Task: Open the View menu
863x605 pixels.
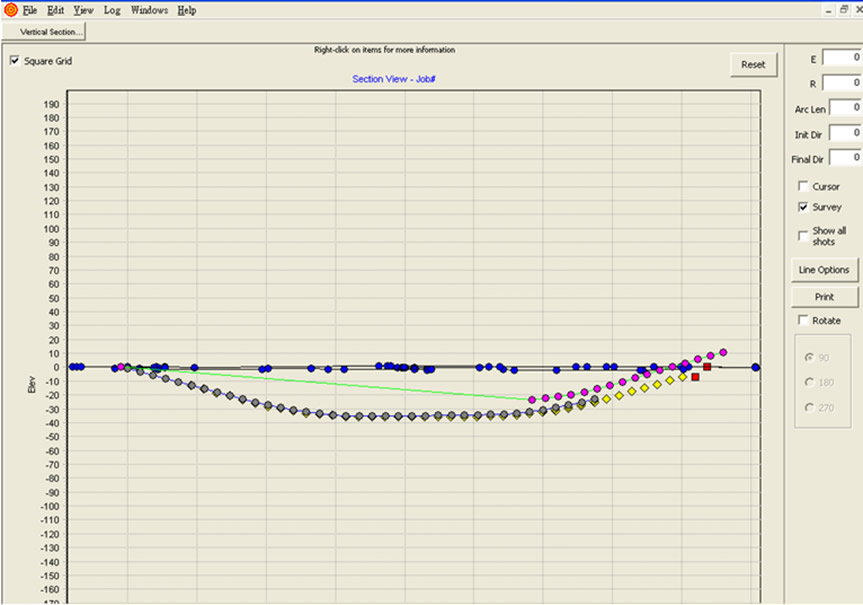Action: coord(84,10)
